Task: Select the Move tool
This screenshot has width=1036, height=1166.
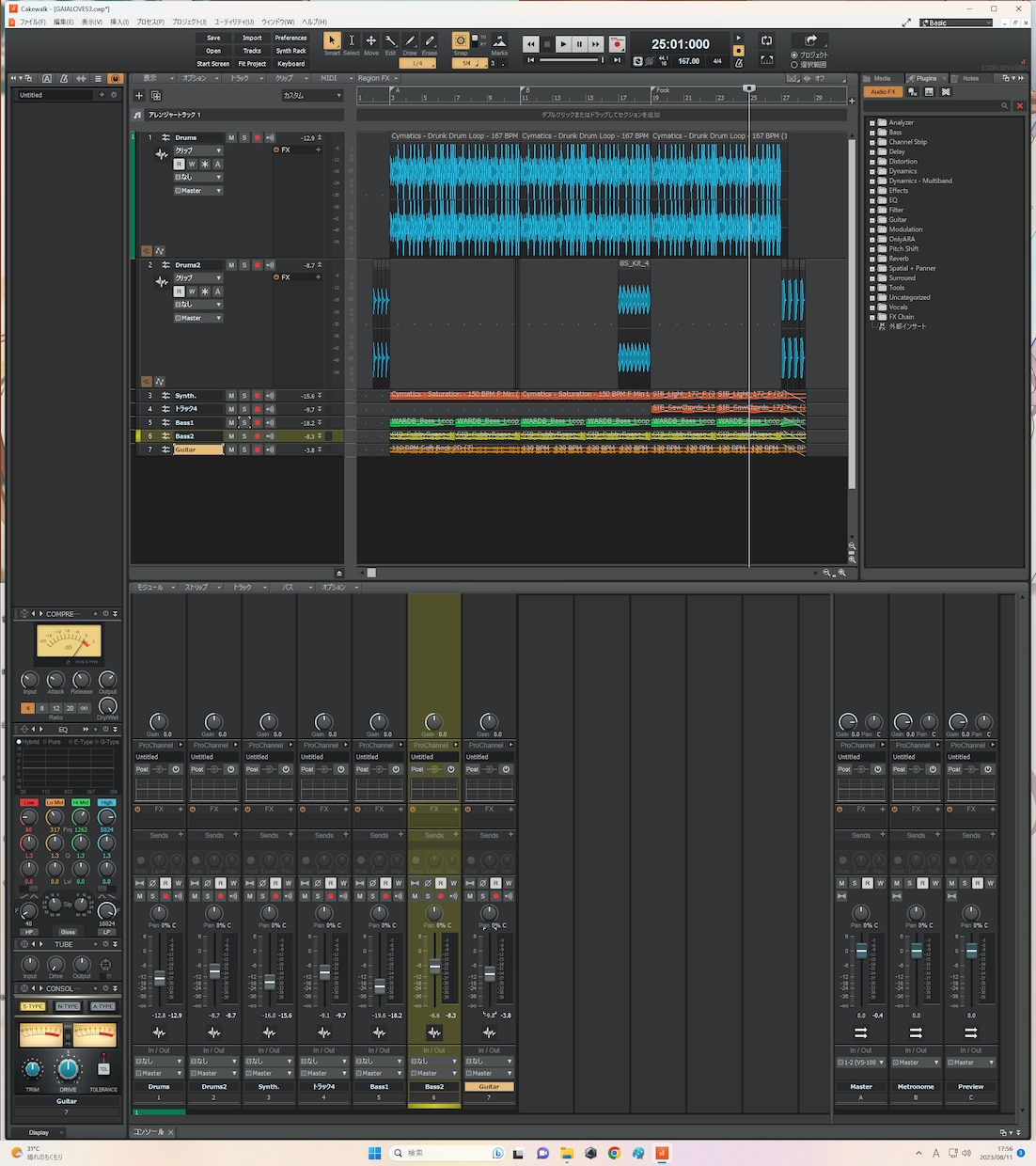Action: (x=371, y=41)
